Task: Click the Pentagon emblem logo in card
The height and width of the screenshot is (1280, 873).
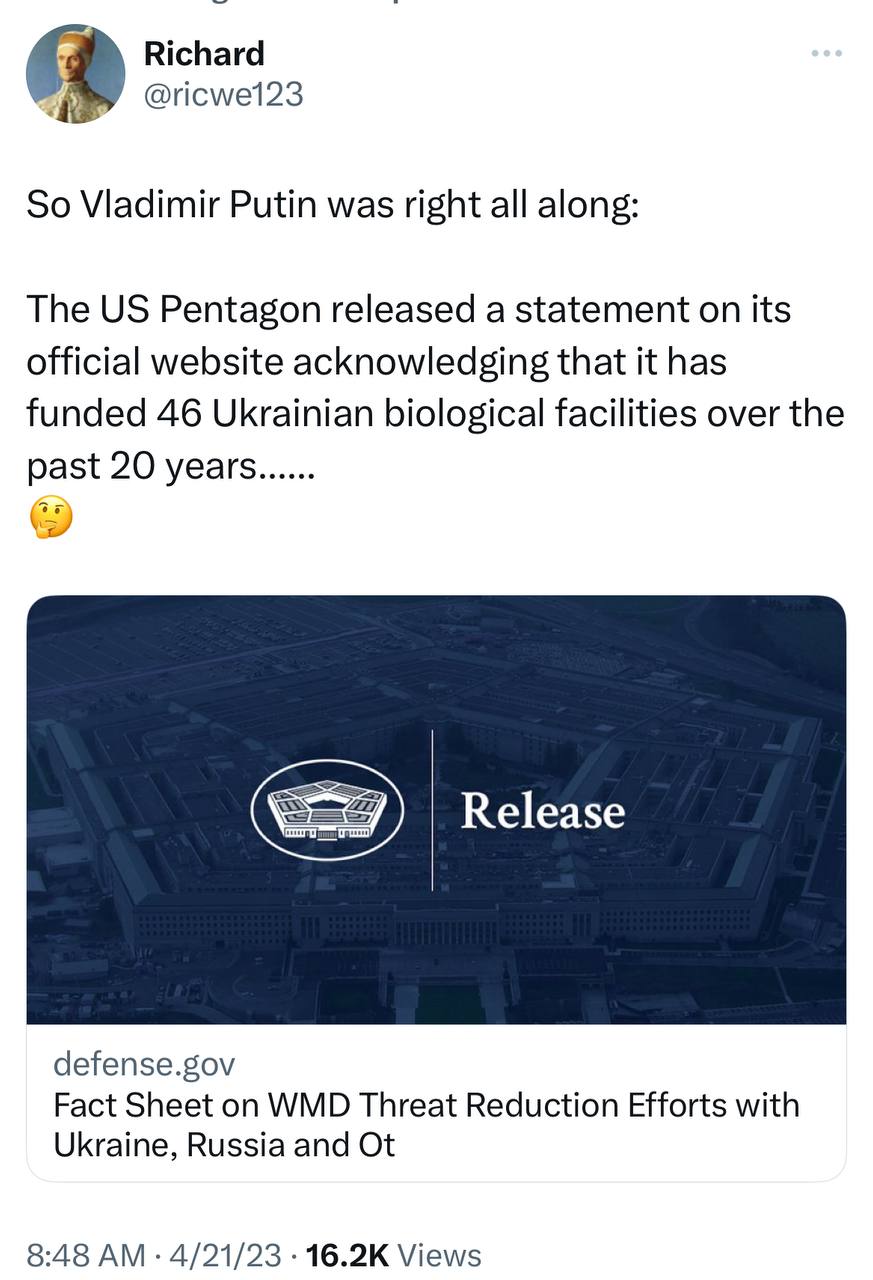Action: click(326, 809)
